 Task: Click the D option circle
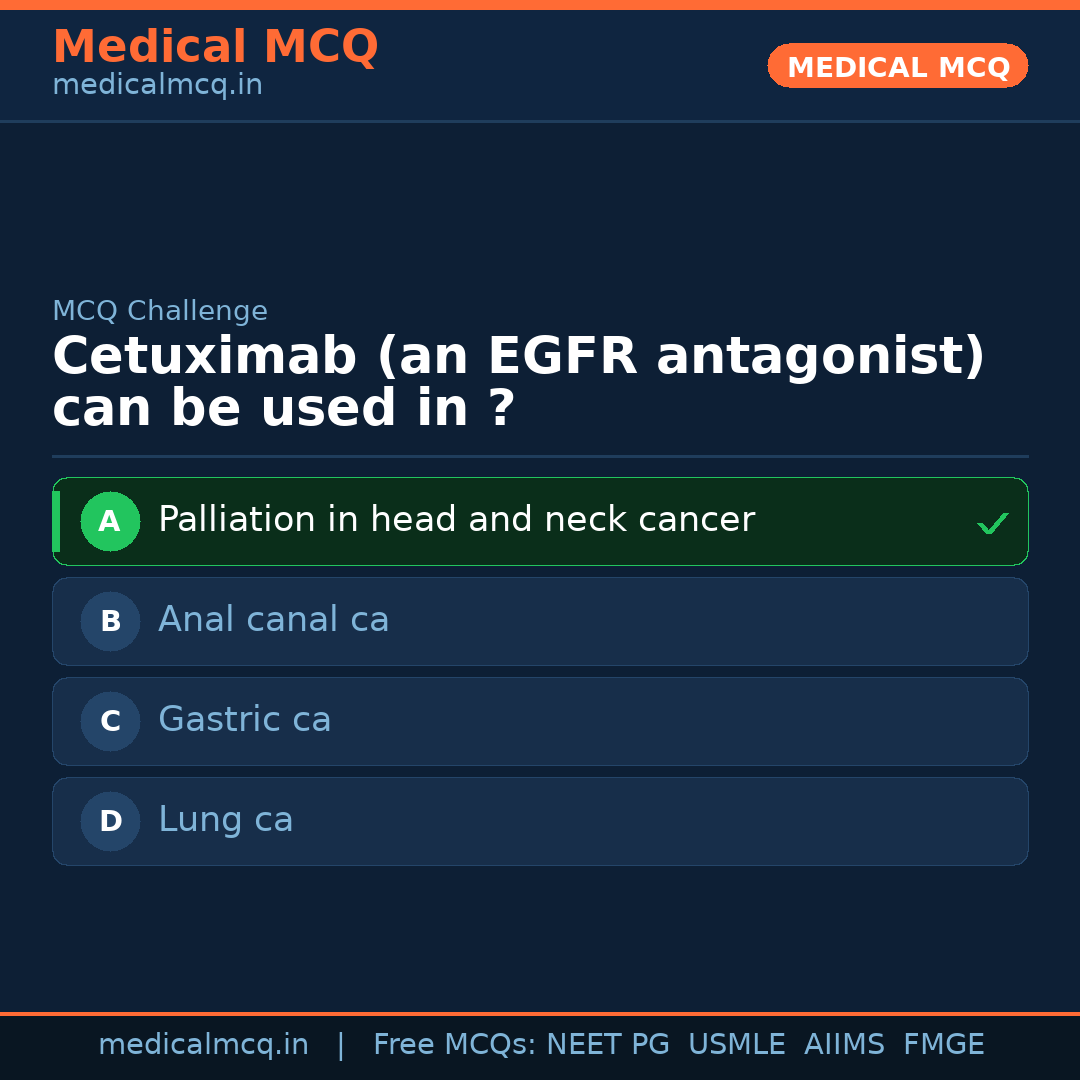(x=110, y=821)
